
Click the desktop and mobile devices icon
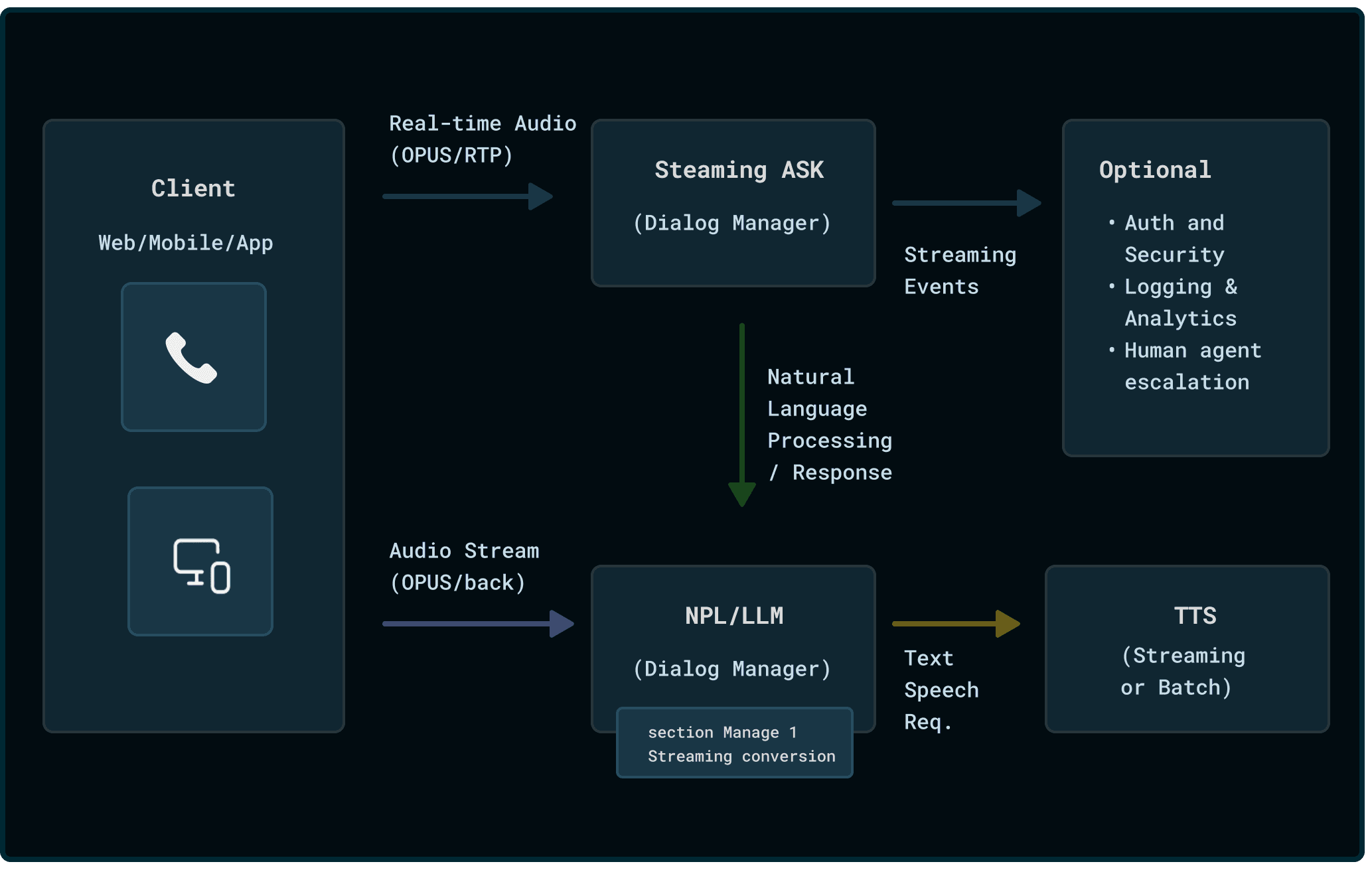pyautogui.click(x=202, y=566)
